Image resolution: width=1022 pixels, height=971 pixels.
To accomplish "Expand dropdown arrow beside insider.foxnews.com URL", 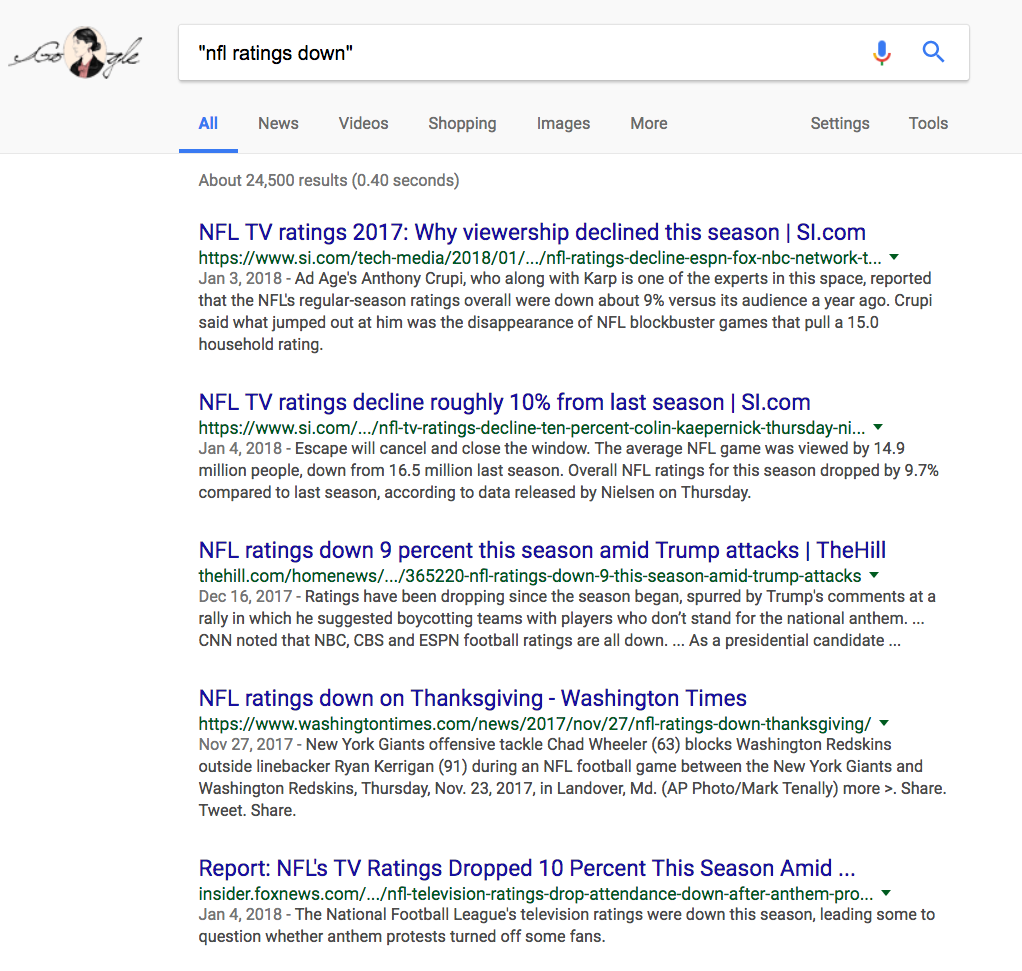I will [886, 893].
